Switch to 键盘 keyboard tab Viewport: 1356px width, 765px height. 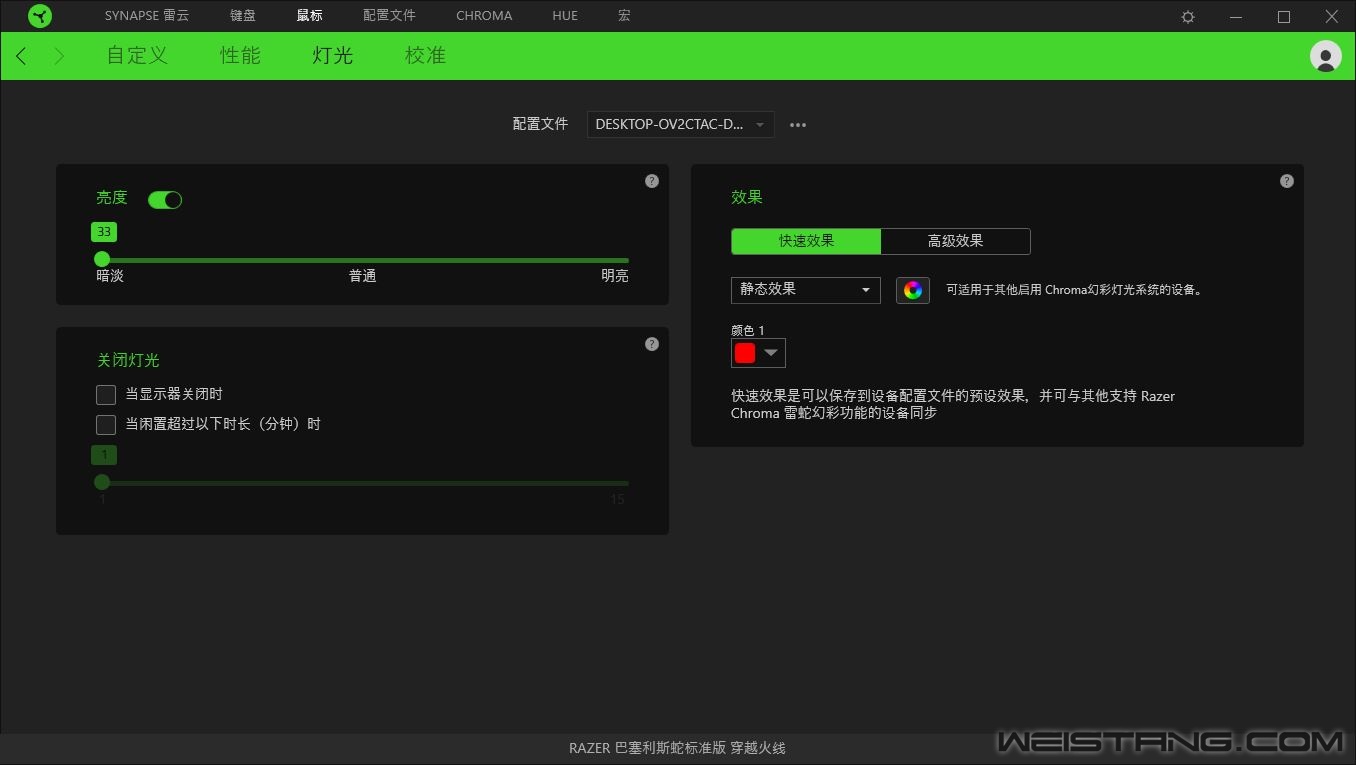point(243,16)
